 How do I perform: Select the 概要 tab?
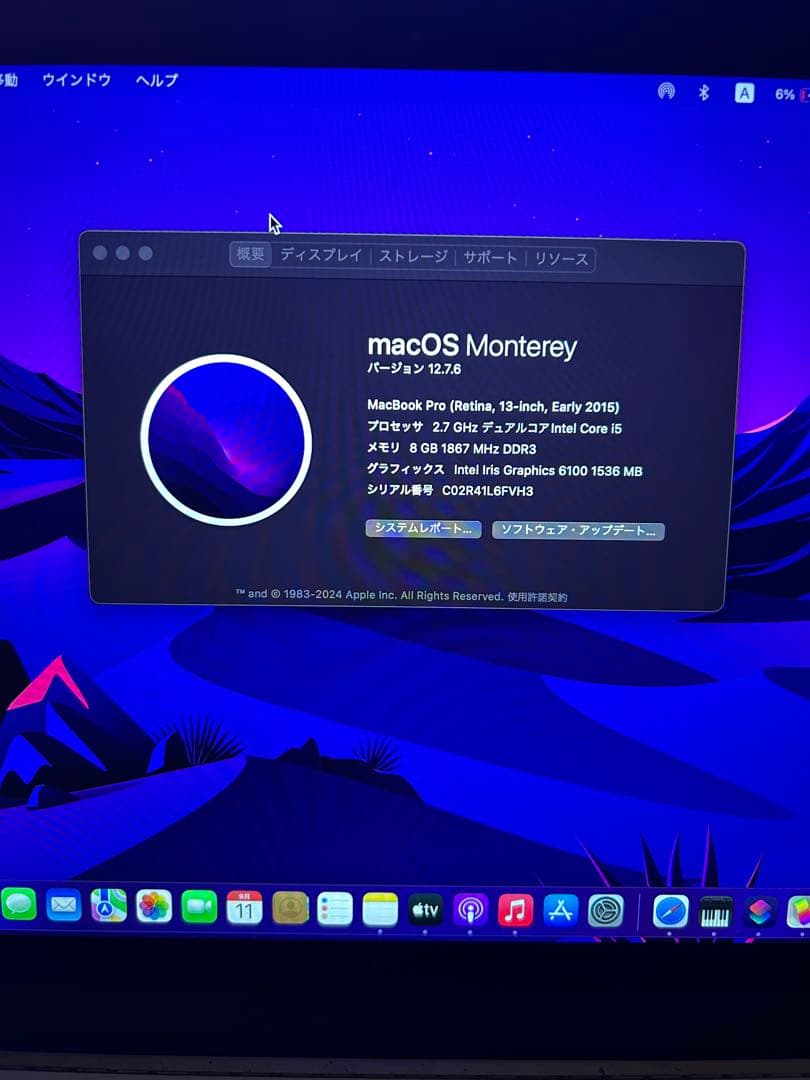pyautogui.click(x=250, y=254)
